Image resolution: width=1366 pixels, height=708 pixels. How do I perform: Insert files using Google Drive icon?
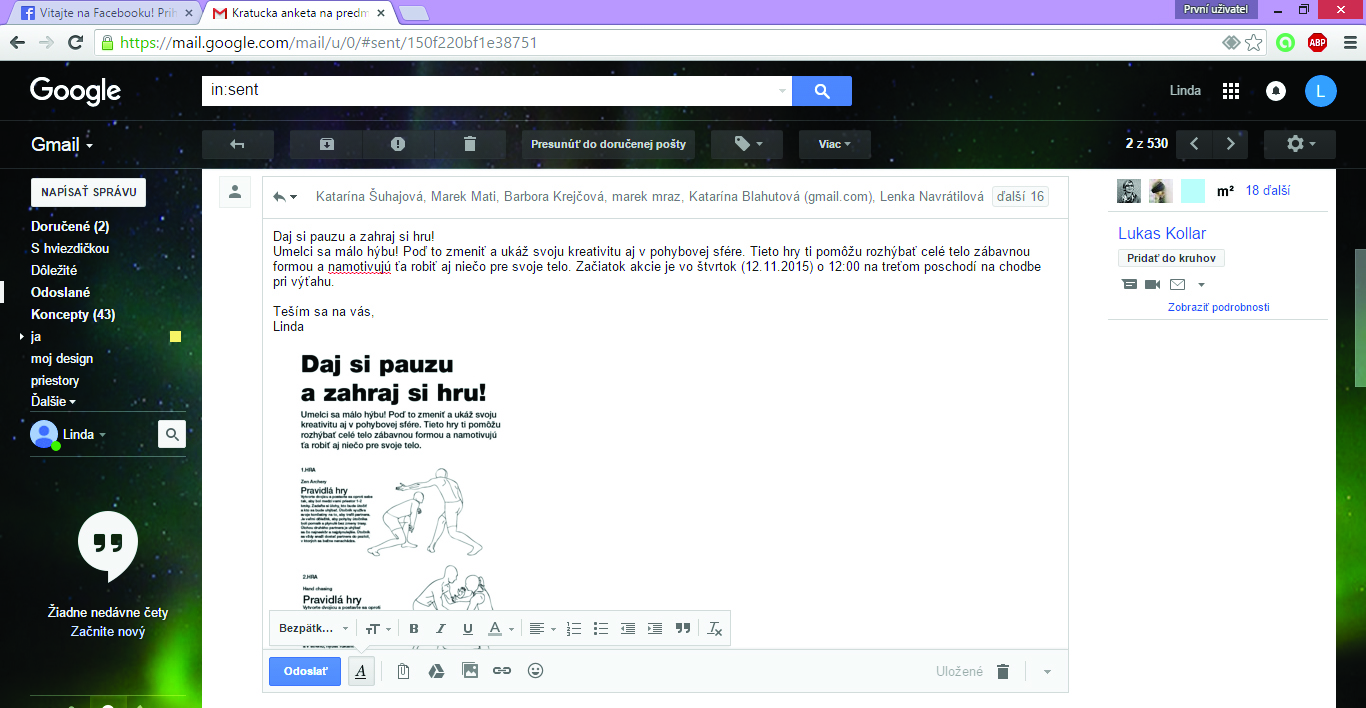436,671
